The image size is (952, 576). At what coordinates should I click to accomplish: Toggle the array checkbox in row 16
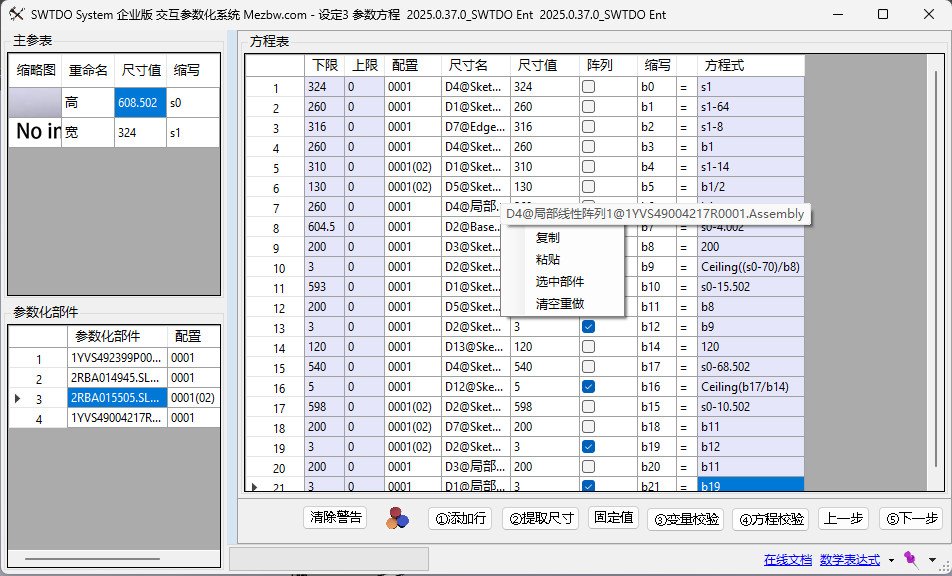(x=589, y=387)
